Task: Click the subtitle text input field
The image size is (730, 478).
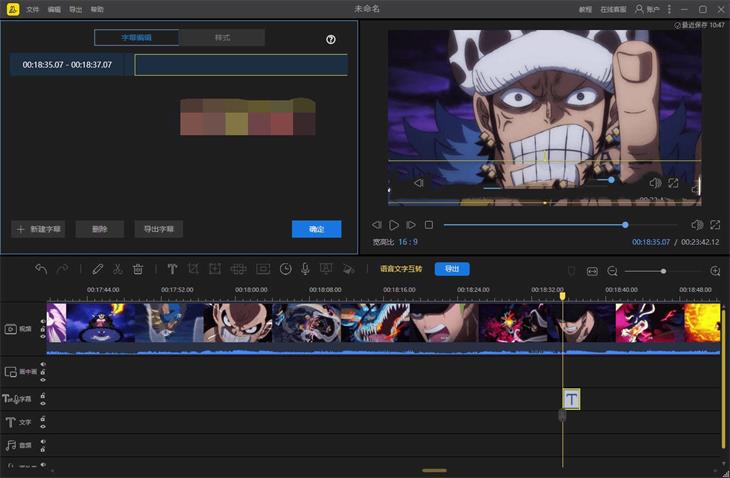Action: [241, 65]
